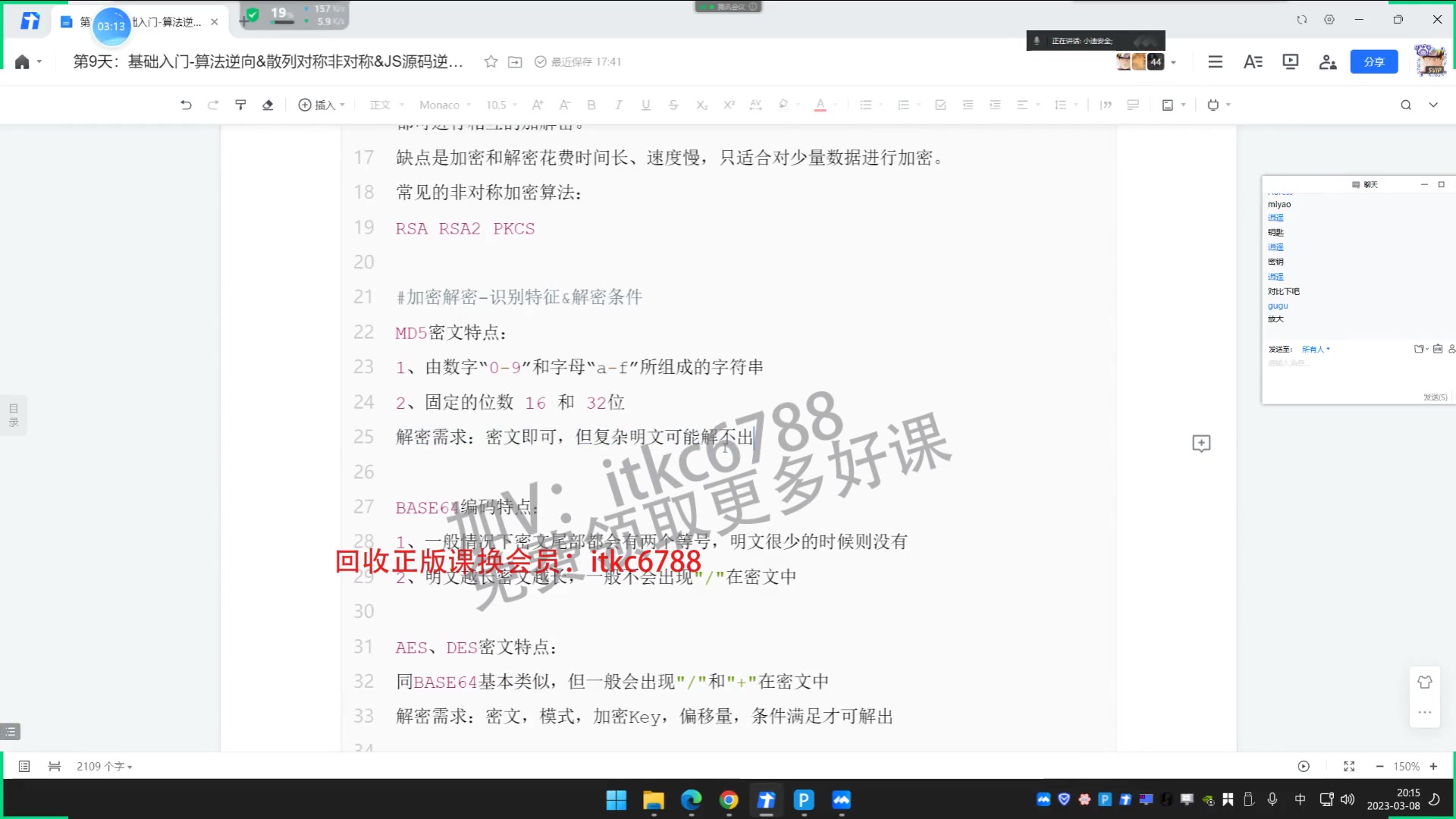The width and height of the screenshot is (1456, 819).
Task: Open the user profile avatar
Action: pyautogui.click(x=1430, y=61)
